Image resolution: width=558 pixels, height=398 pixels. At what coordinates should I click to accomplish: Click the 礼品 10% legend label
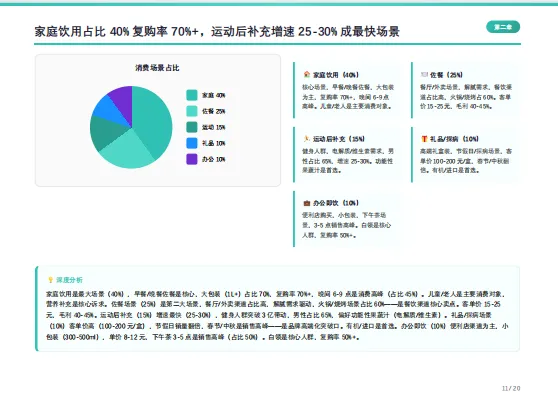click(214, 143)
